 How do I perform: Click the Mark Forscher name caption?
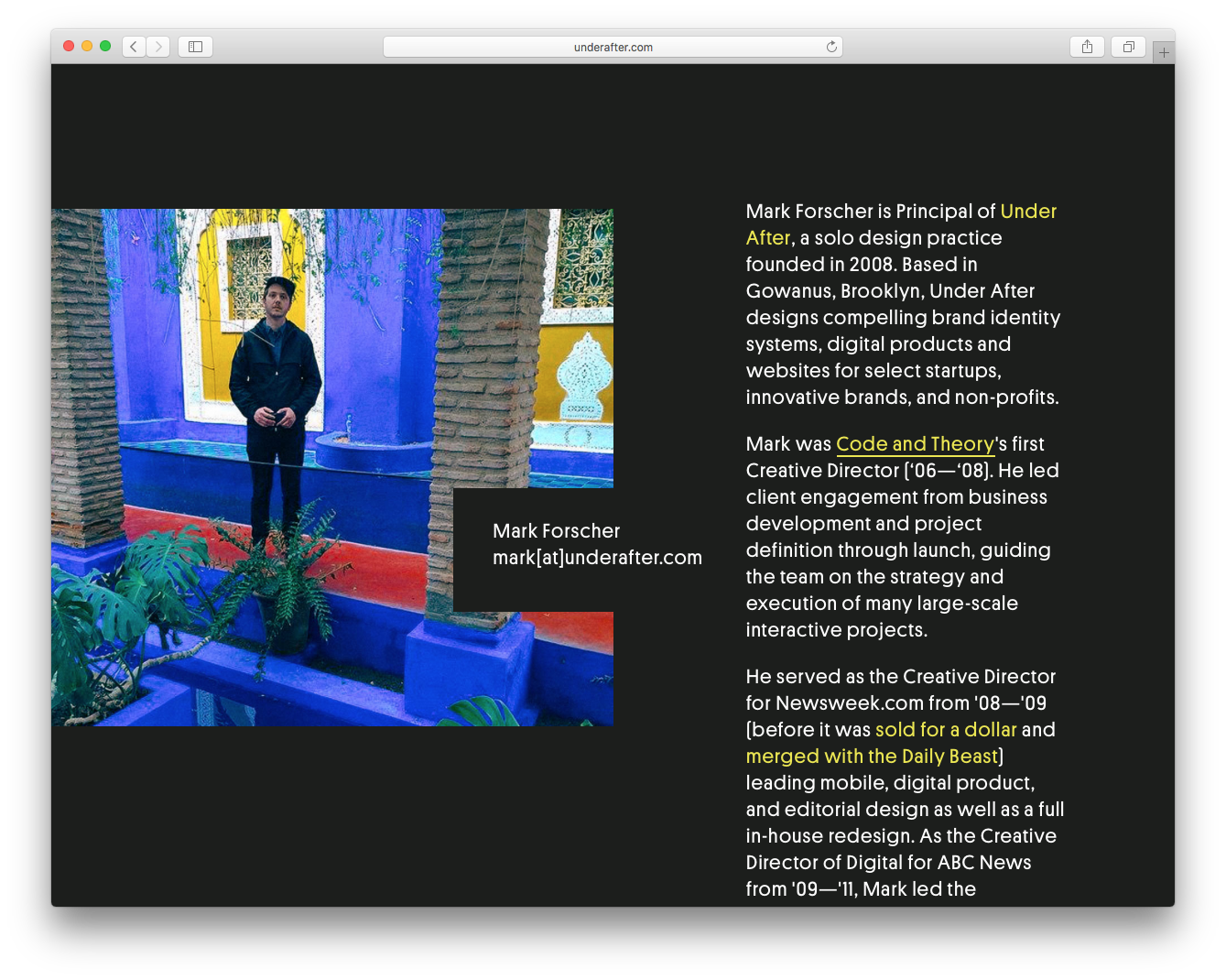[556, 531]
